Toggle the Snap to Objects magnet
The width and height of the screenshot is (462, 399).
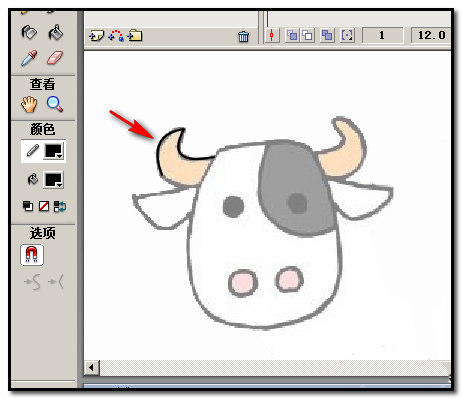tap(32, 255)
